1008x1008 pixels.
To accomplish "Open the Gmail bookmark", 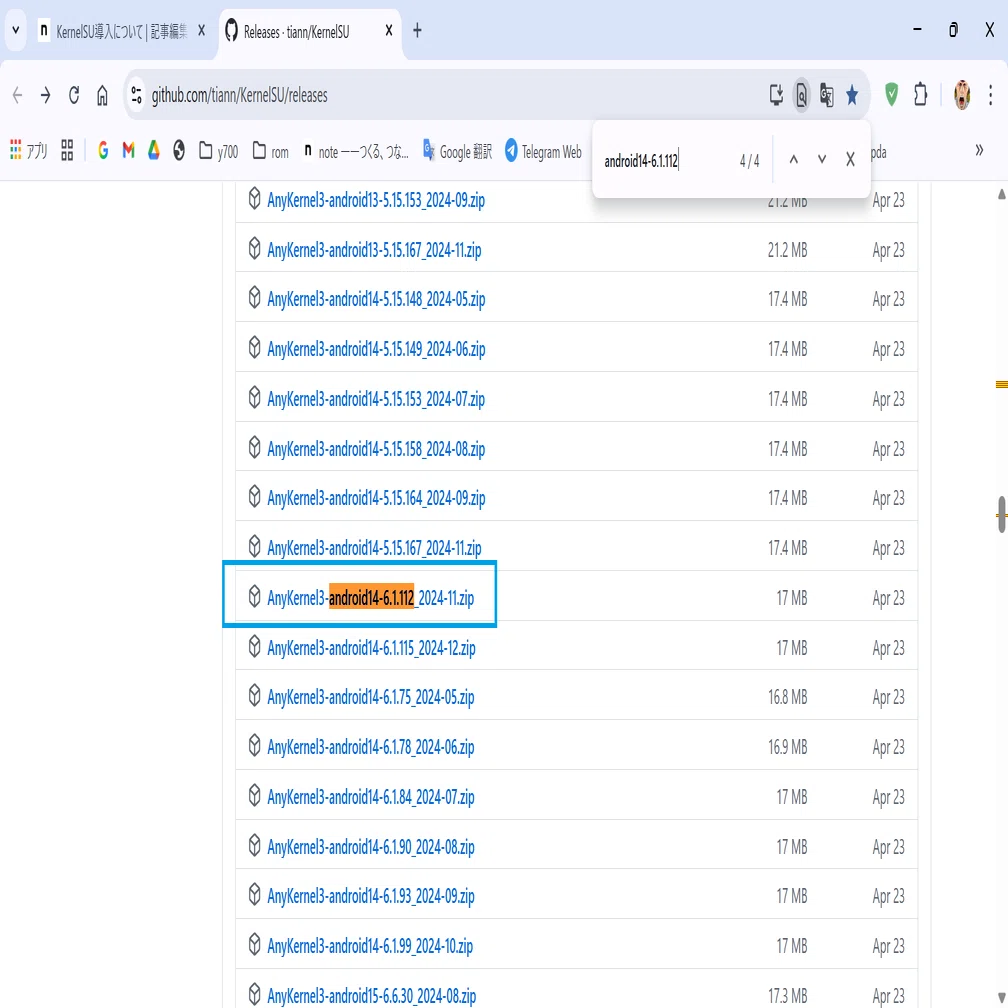I will (128, 150).
